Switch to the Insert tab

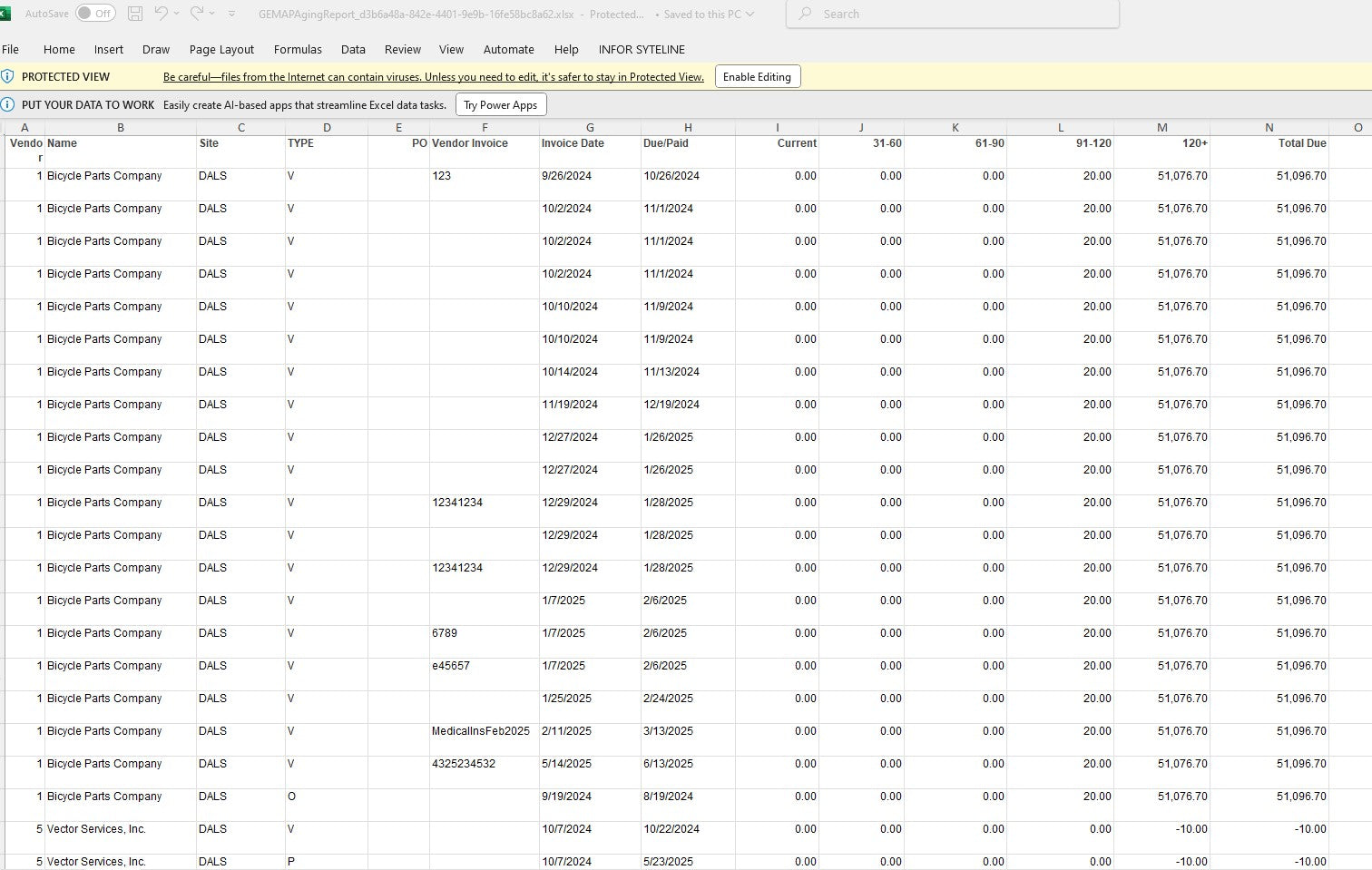[109, 50]
